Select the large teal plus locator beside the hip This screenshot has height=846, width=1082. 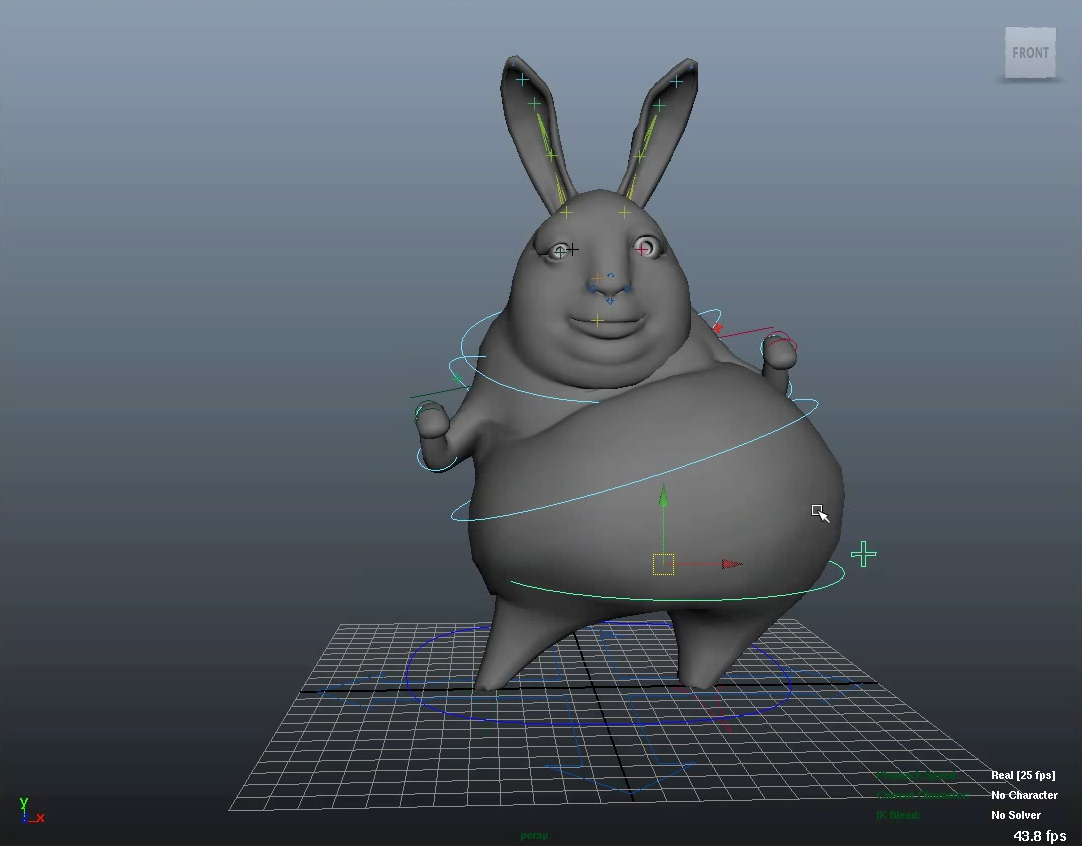click(863, 554)
